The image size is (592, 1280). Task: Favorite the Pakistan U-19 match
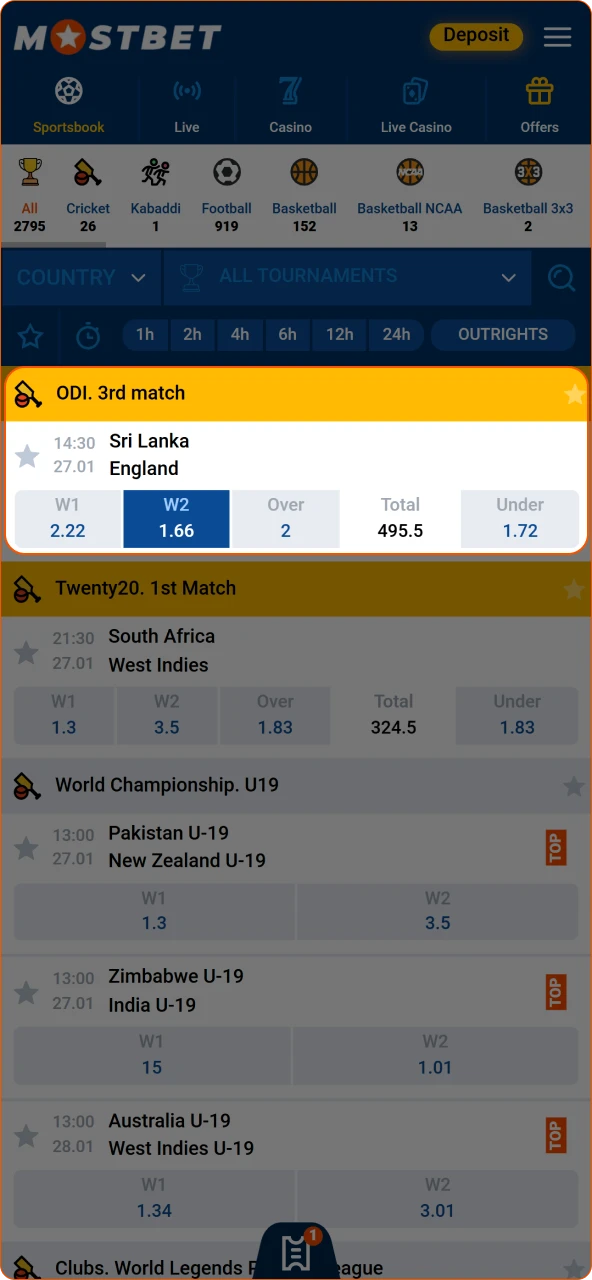[x=27, y=846]
